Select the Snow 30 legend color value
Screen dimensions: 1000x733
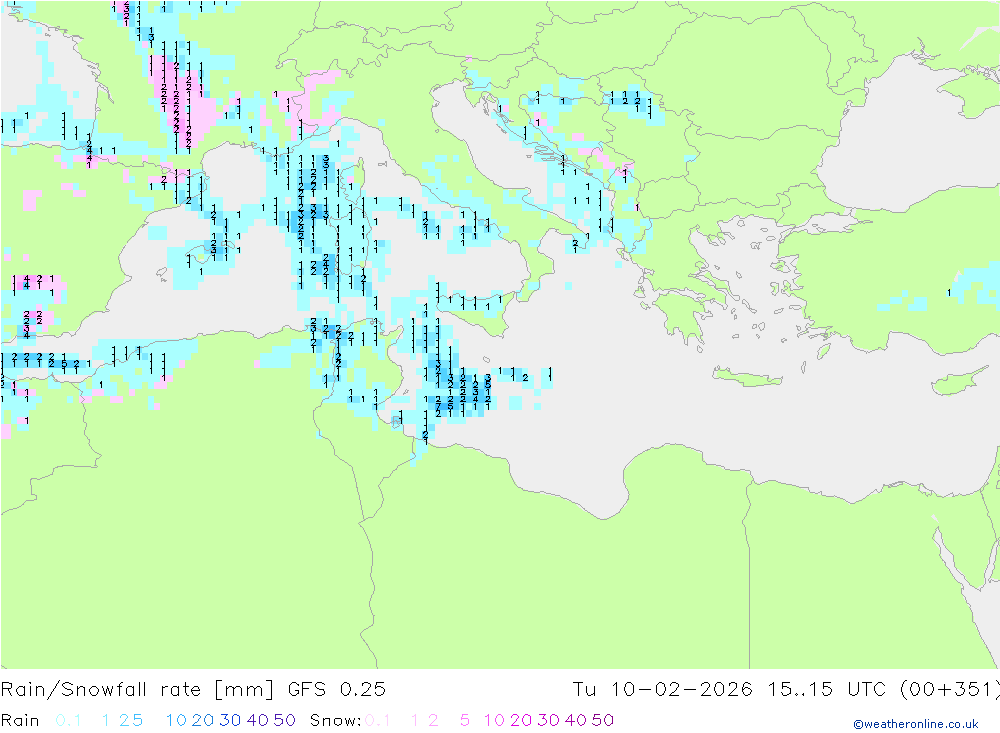pos(548,720)
